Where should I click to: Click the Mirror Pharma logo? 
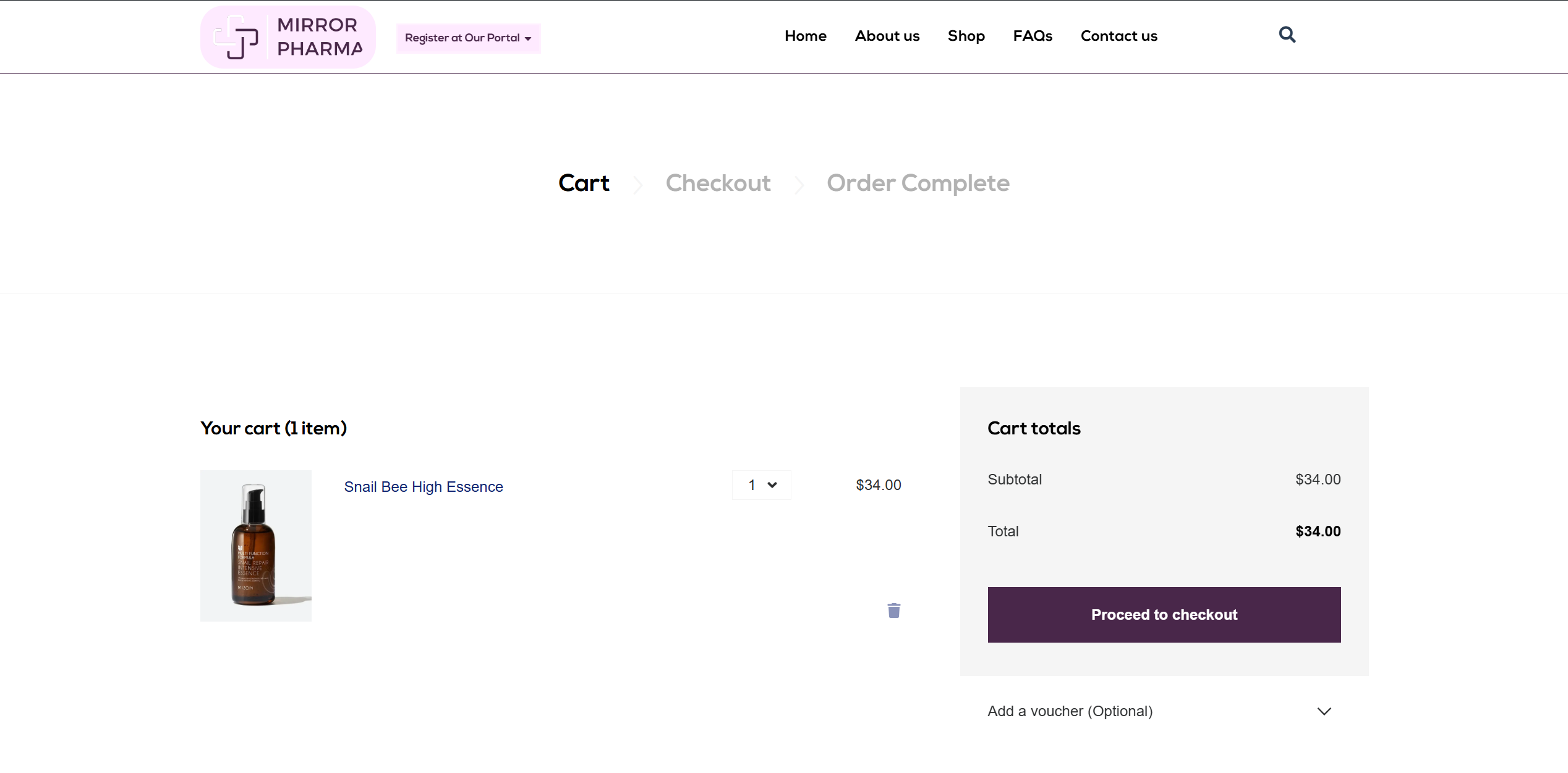[288, 37]
